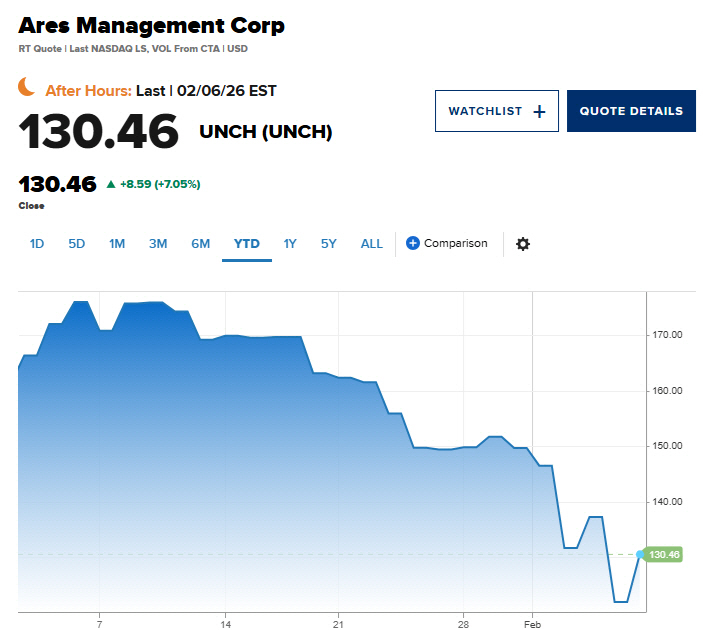The image size is (703, 630).
Task: Open chart settings gear icon
Action: (x=523, y=244)
